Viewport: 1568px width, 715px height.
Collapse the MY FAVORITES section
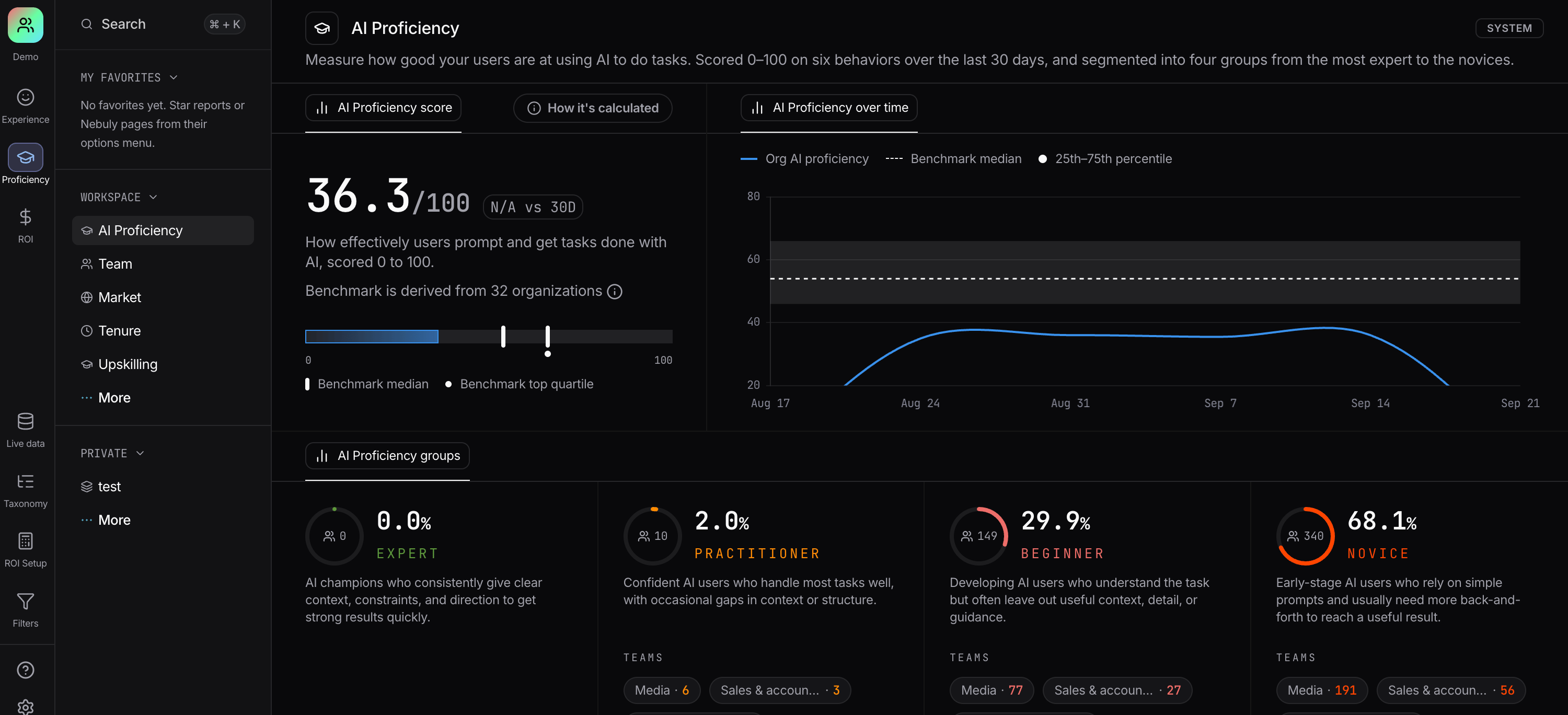[x=129, y=77]
